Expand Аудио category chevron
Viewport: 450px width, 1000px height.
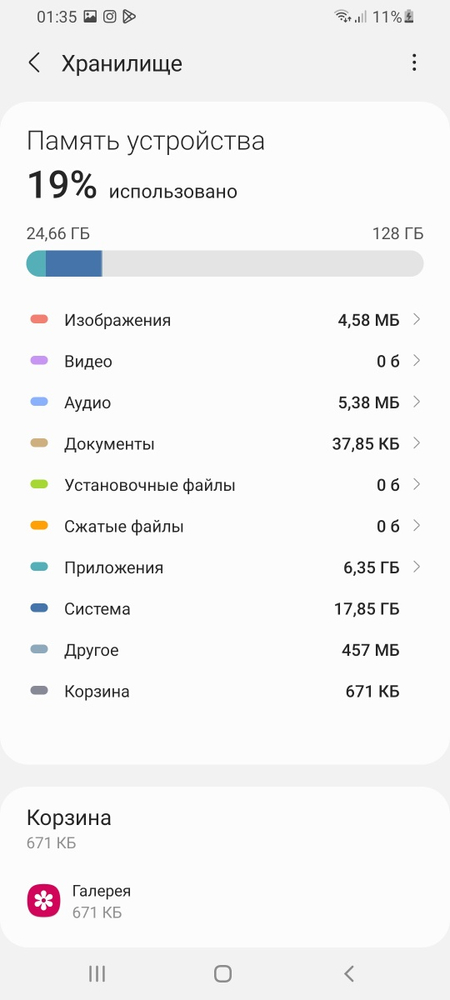(x=417, y=402)
